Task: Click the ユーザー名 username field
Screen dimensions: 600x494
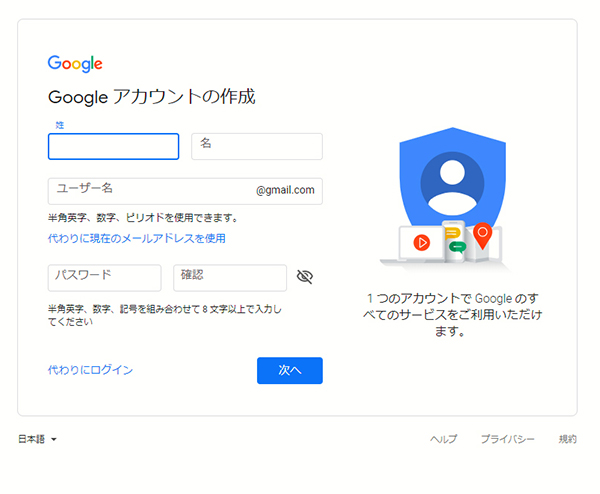Action: 185,191
